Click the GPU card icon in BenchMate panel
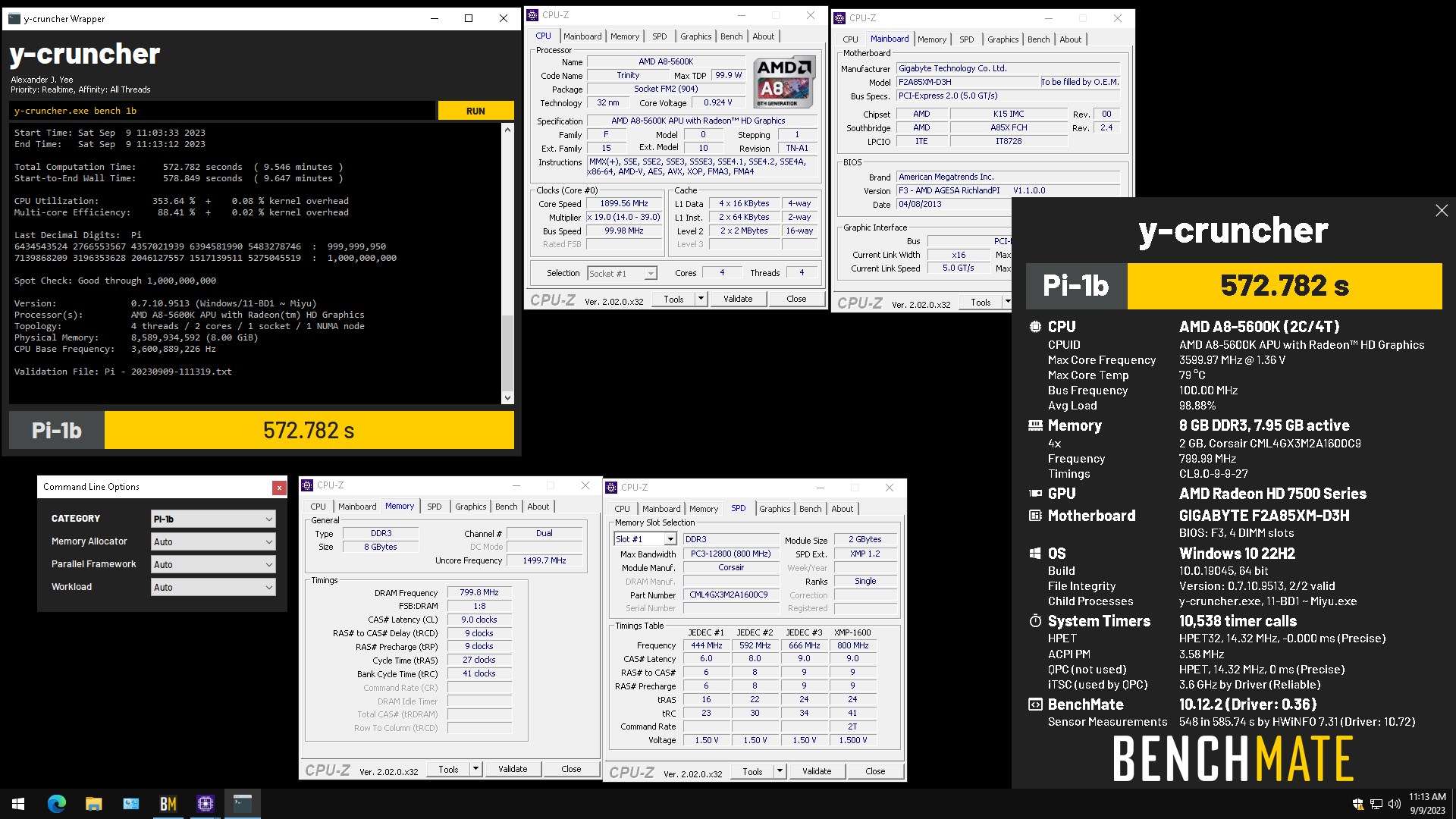This screenshot has width=1456, height=819. point(1035,494)
